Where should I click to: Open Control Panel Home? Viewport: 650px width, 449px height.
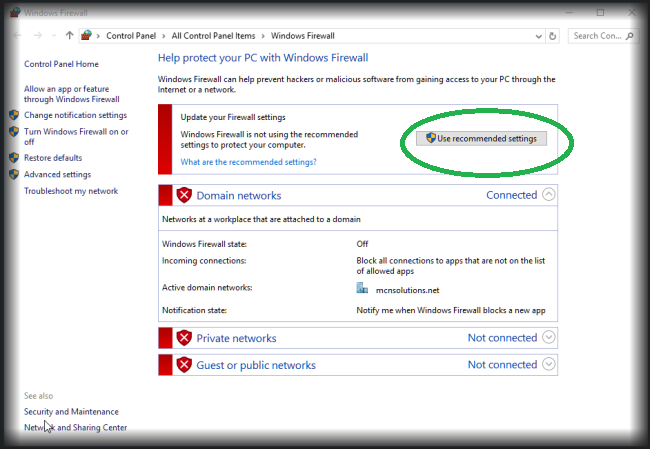coord(61,64)
